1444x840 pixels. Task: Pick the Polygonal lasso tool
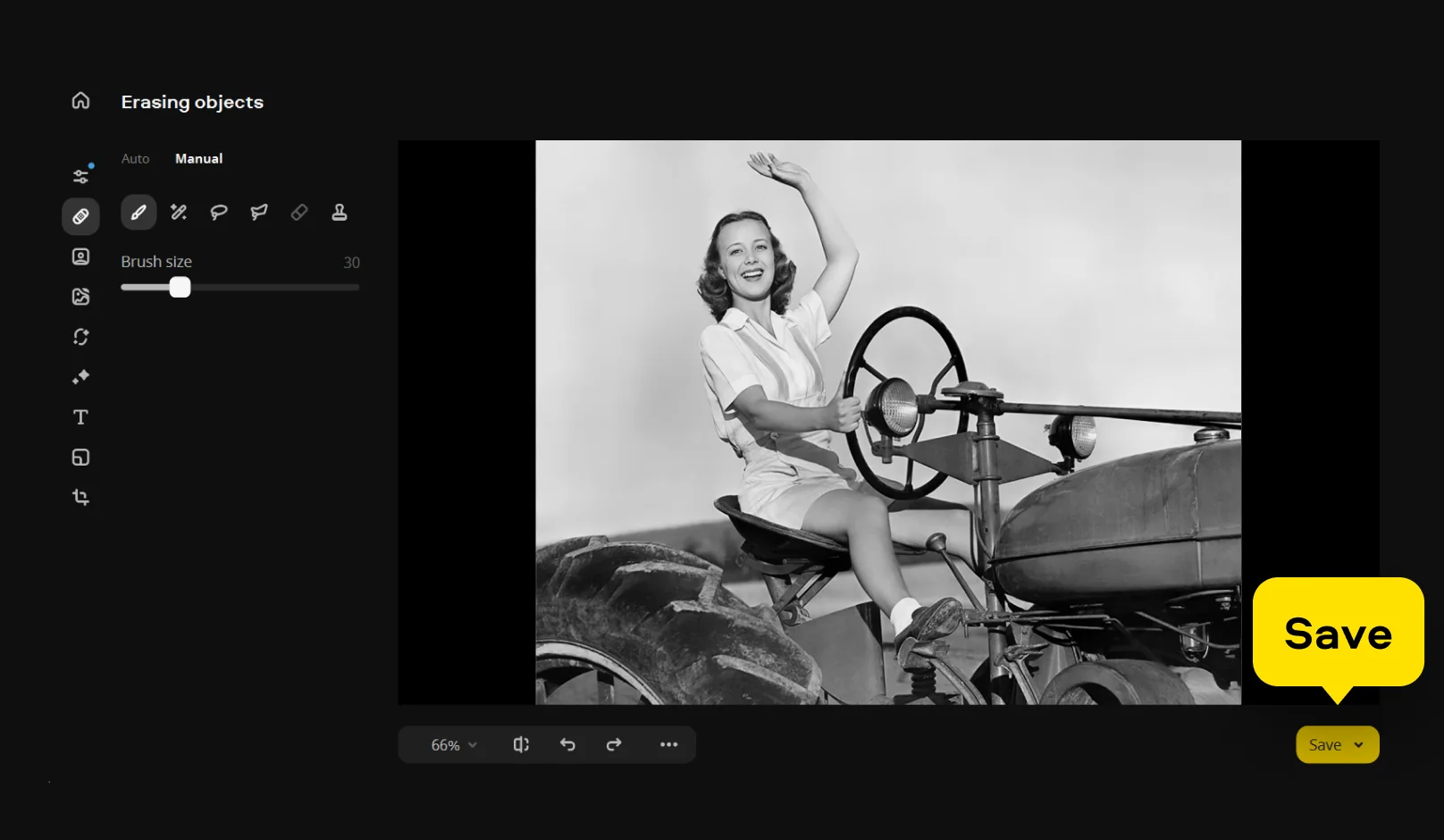tap(259, 213)
